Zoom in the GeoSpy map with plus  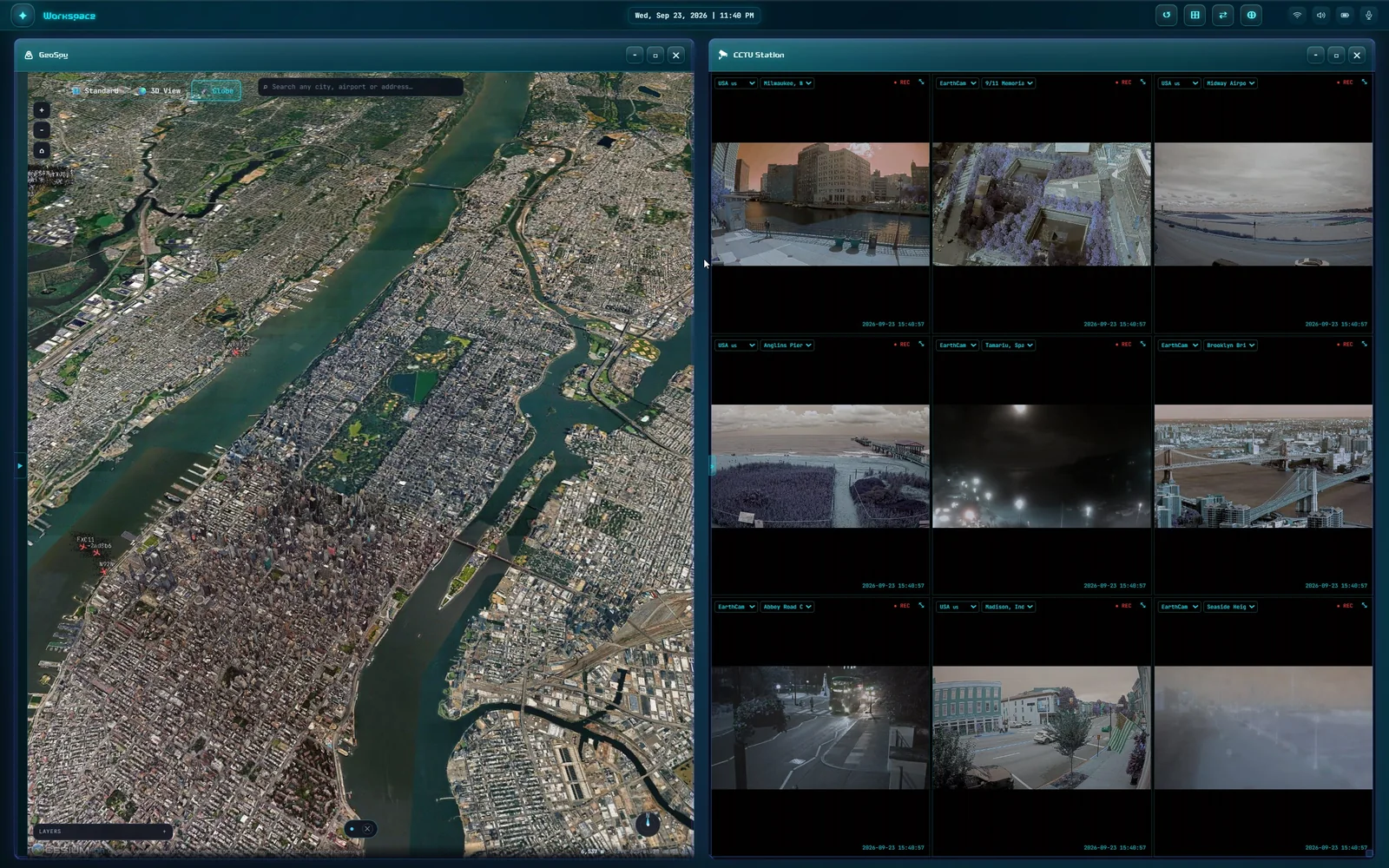click(42, 110)
